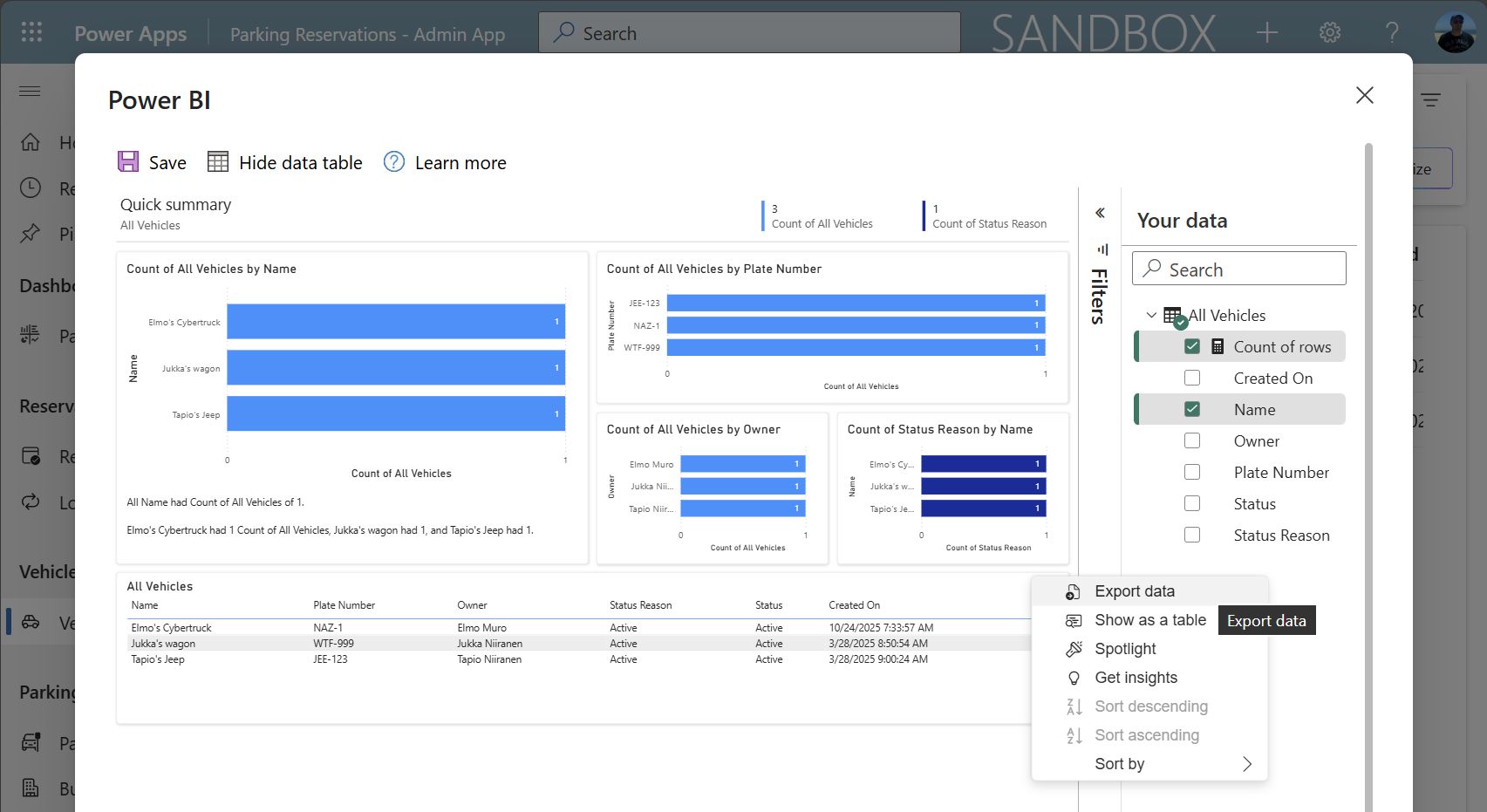Click the Save floppy disk icon

128,162
